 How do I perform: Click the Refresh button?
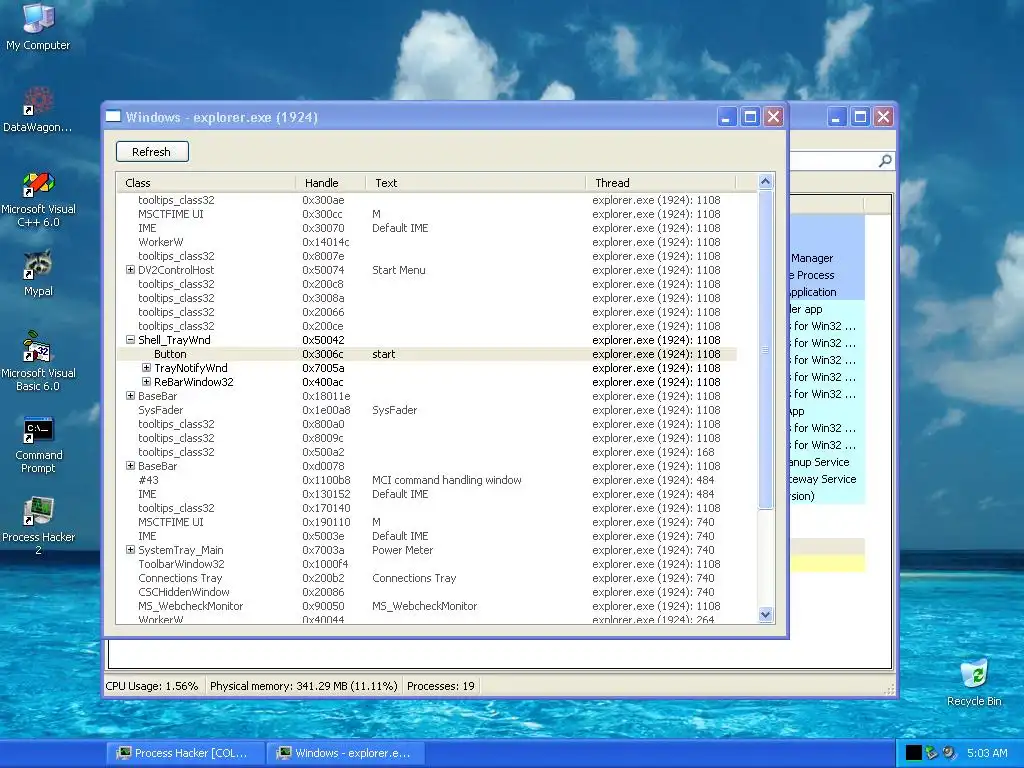pos(152,152)
